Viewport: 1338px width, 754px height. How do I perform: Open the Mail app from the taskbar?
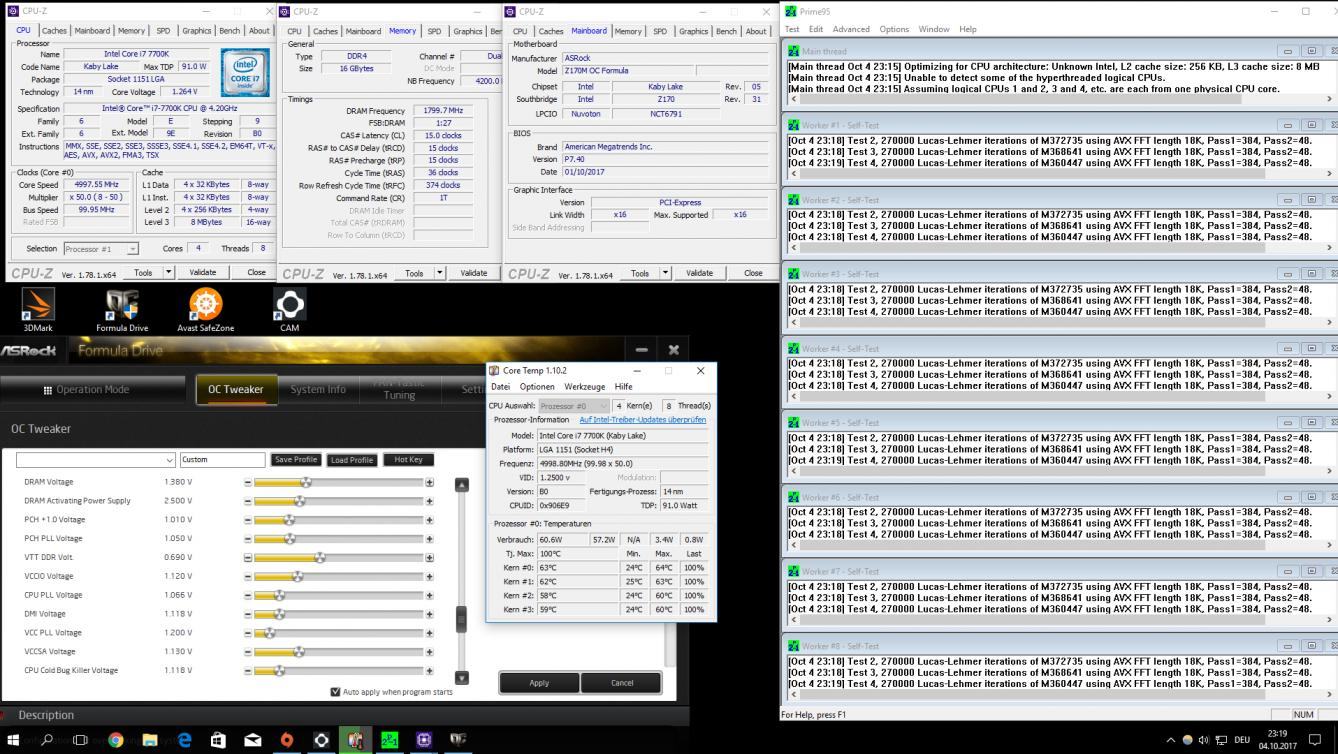[x=253, y=740]
